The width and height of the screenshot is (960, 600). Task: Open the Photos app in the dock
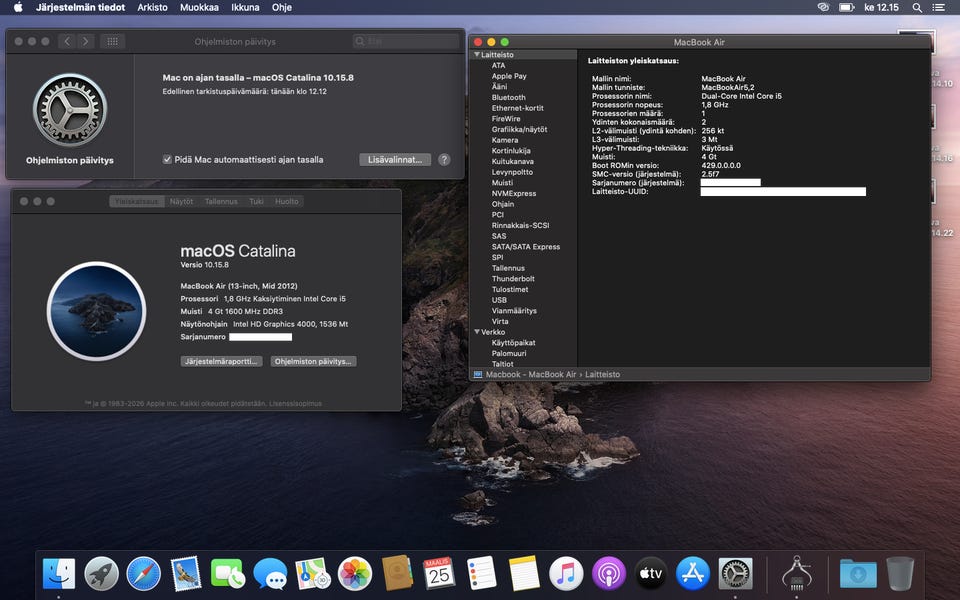[355, 573]
